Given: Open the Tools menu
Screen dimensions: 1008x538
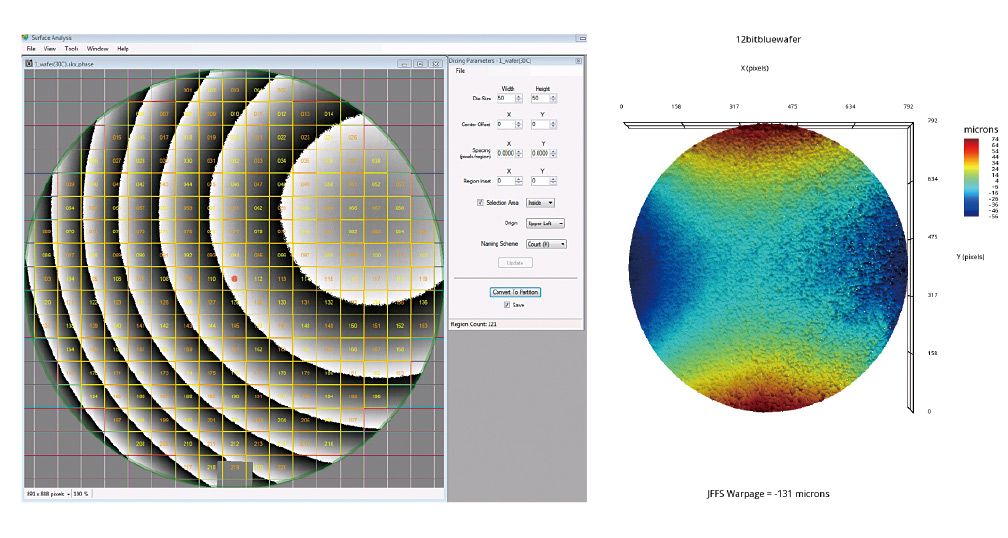Looking at the screenshot, I should [x=71, y=49].
